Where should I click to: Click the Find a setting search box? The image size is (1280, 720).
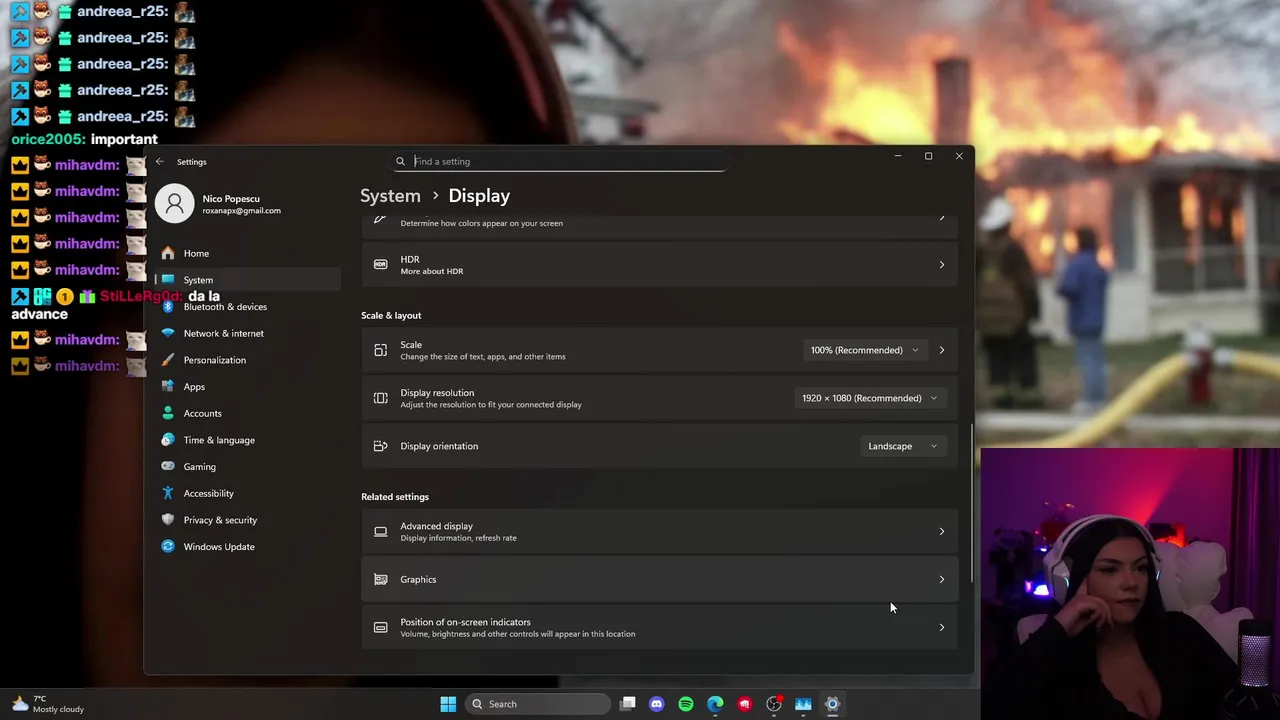560,161
